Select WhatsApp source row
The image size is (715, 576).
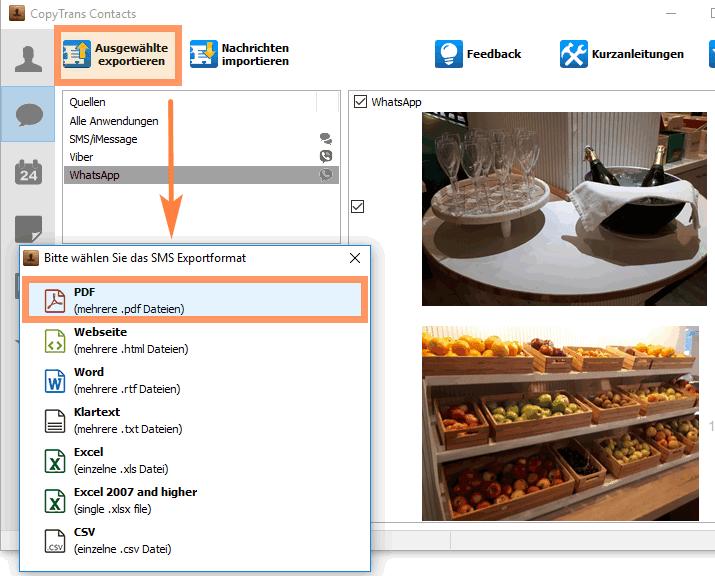click(x=201, y=175)
